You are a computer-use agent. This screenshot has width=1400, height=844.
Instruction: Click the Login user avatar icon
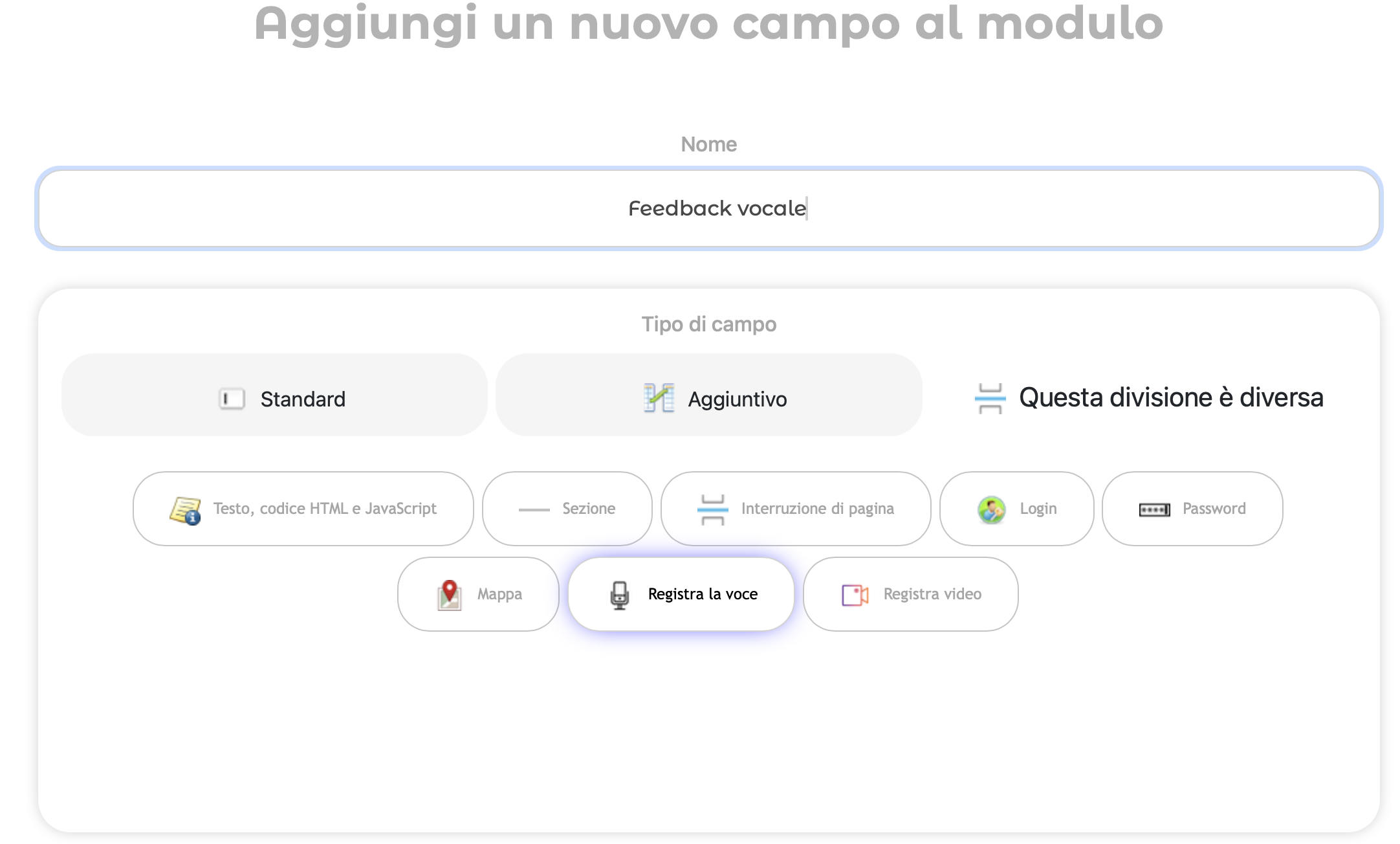[x=991, y=509]
